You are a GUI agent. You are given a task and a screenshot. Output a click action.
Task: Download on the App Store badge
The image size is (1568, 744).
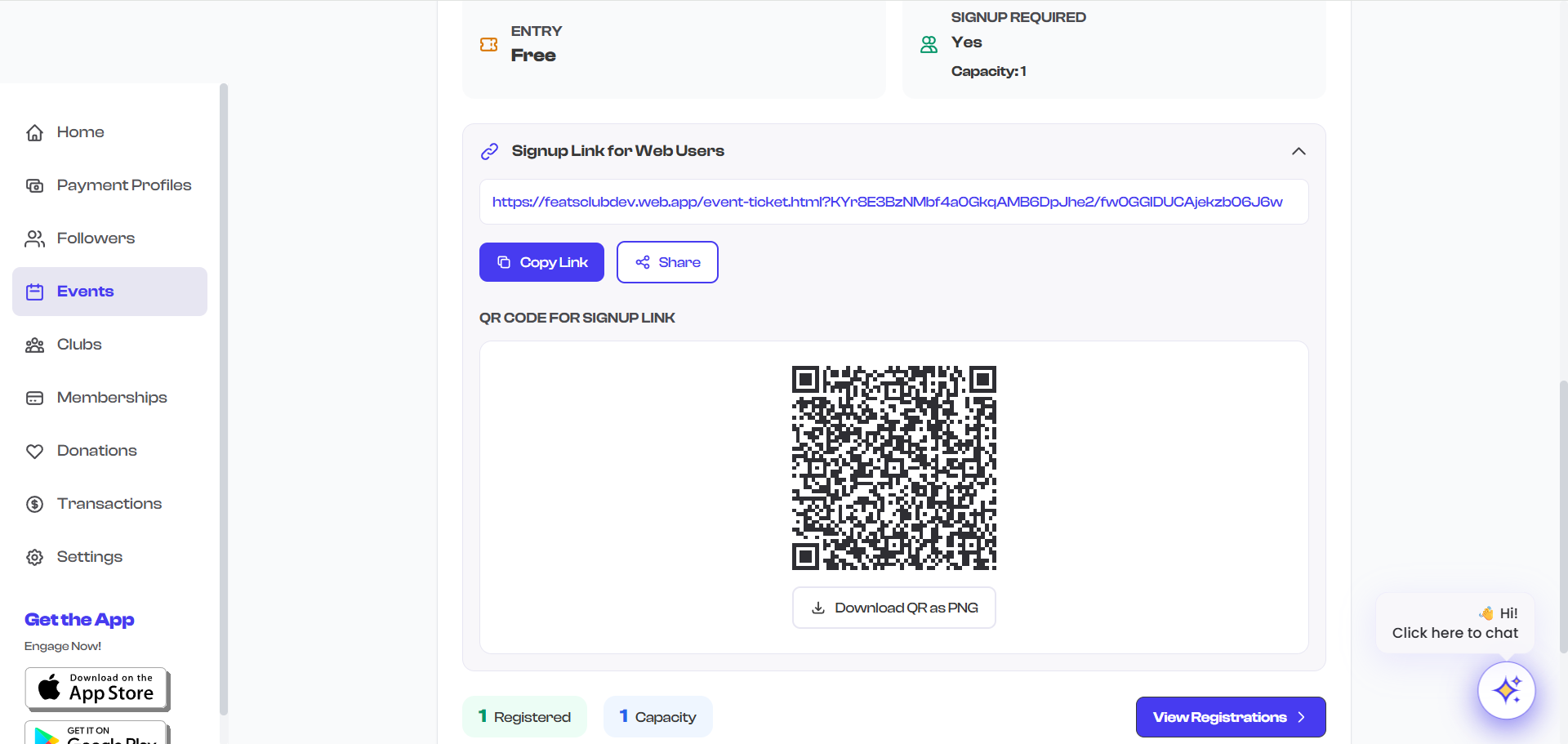97,689
